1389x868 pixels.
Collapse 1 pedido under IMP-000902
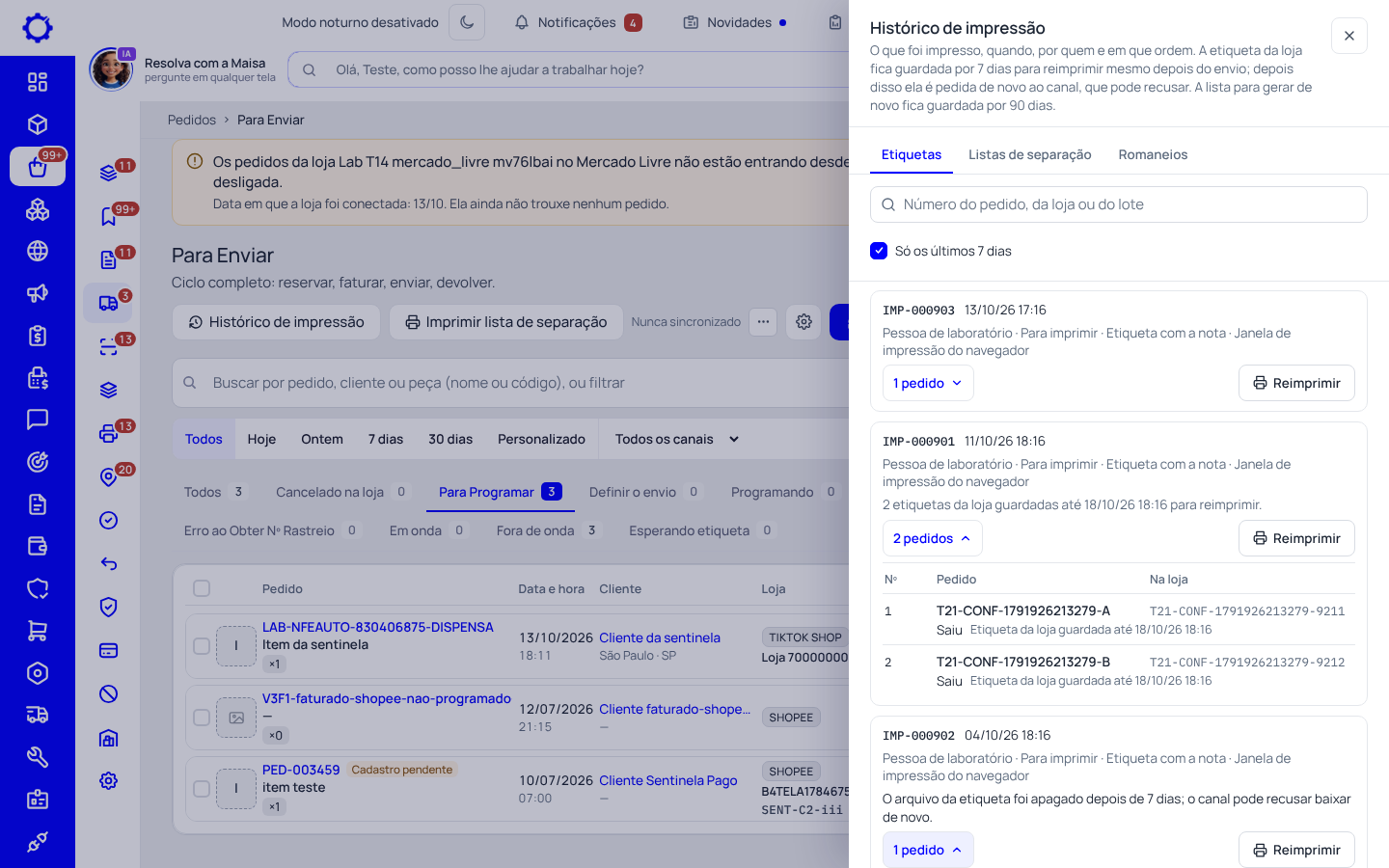point(928,850)
